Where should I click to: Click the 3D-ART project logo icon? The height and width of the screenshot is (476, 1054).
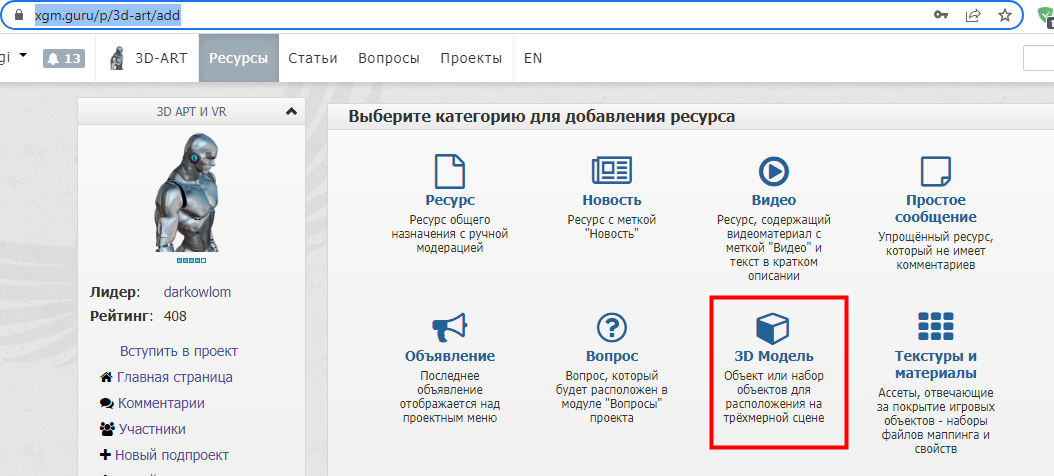click(118, 58)
